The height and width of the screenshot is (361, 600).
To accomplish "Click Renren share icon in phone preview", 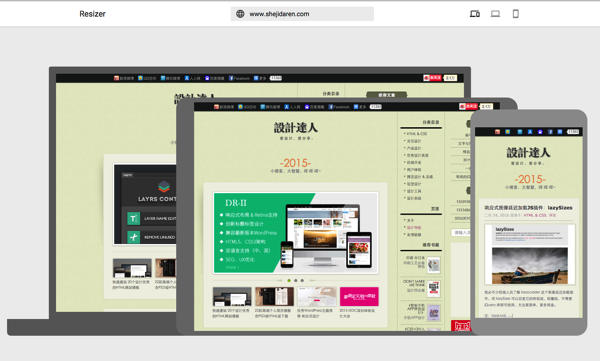I will pyautogui.click(x=530, y=132).
